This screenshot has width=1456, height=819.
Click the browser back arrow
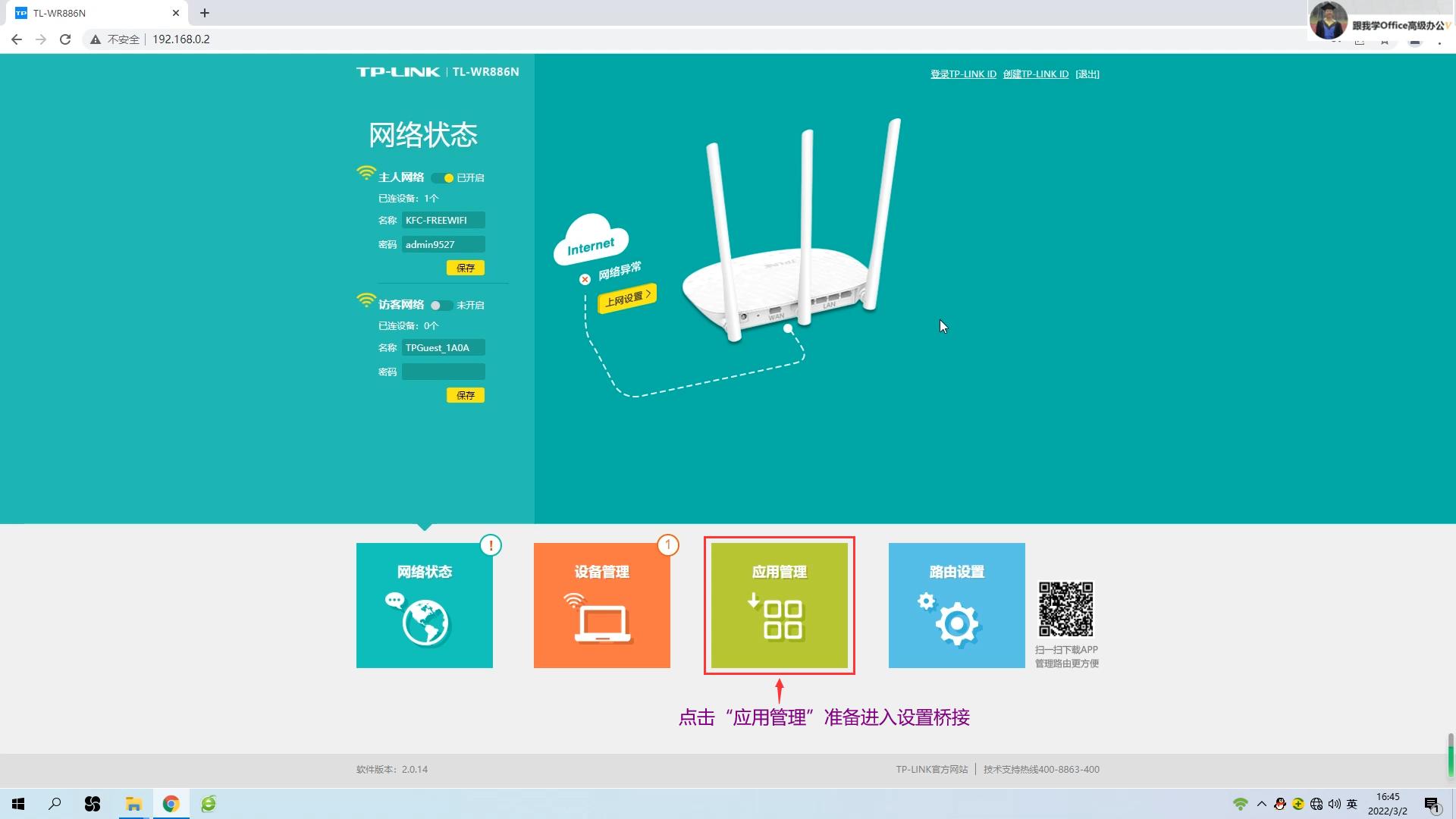pyautogui.click(x=17, y=39)
